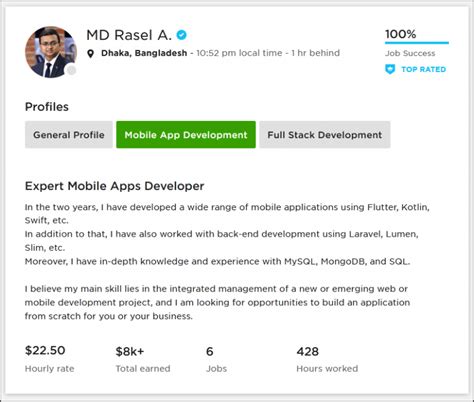Screen dimensions: 474x402
Task: Click the Profiles heading
Action: (47, 107)
